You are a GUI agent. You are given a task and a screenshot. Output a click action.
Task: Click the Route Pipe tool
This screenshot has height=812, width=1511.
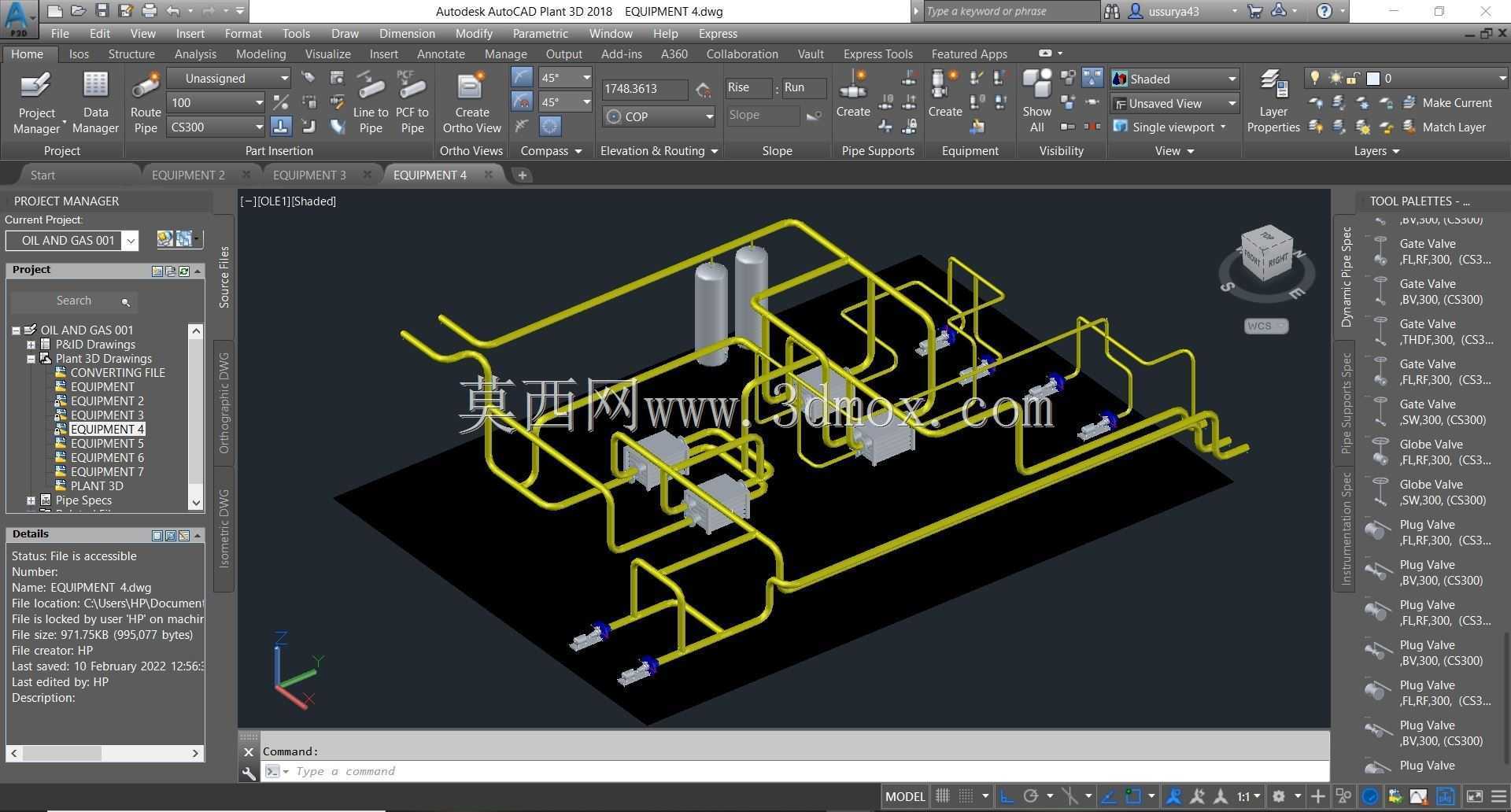pos(146,102)
